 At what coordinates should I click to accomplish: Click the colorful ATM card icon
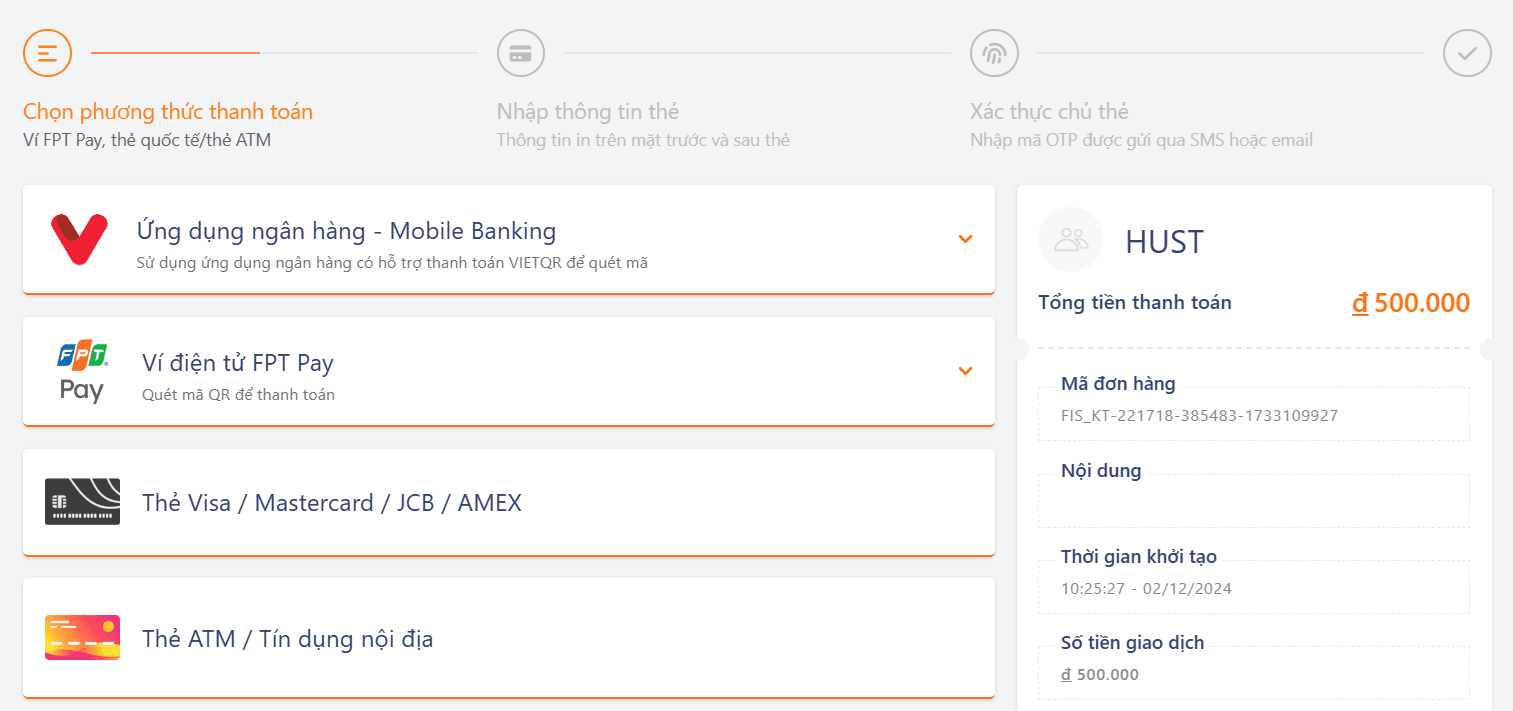click(x=82, y=637)
